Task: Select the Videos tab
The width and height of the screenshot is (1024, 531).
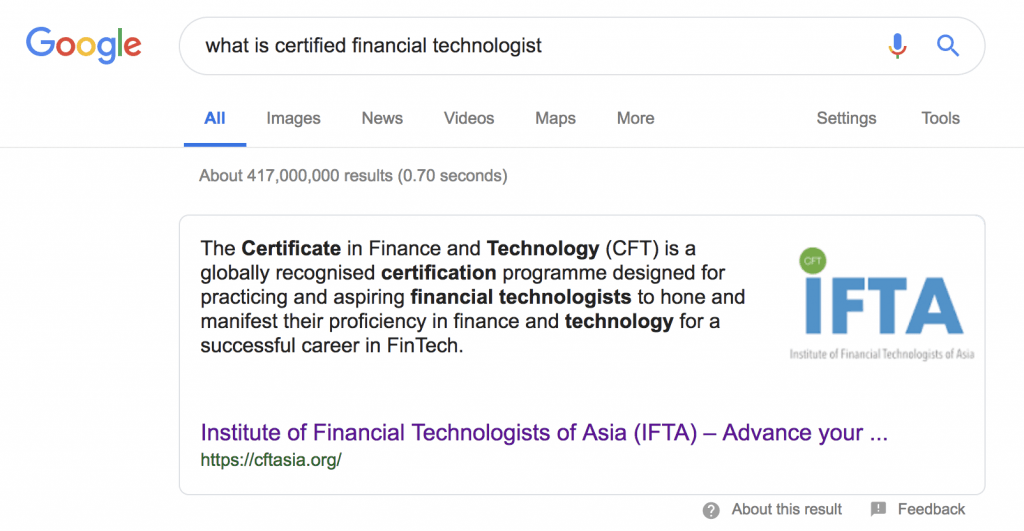Action: pos(469,118)
